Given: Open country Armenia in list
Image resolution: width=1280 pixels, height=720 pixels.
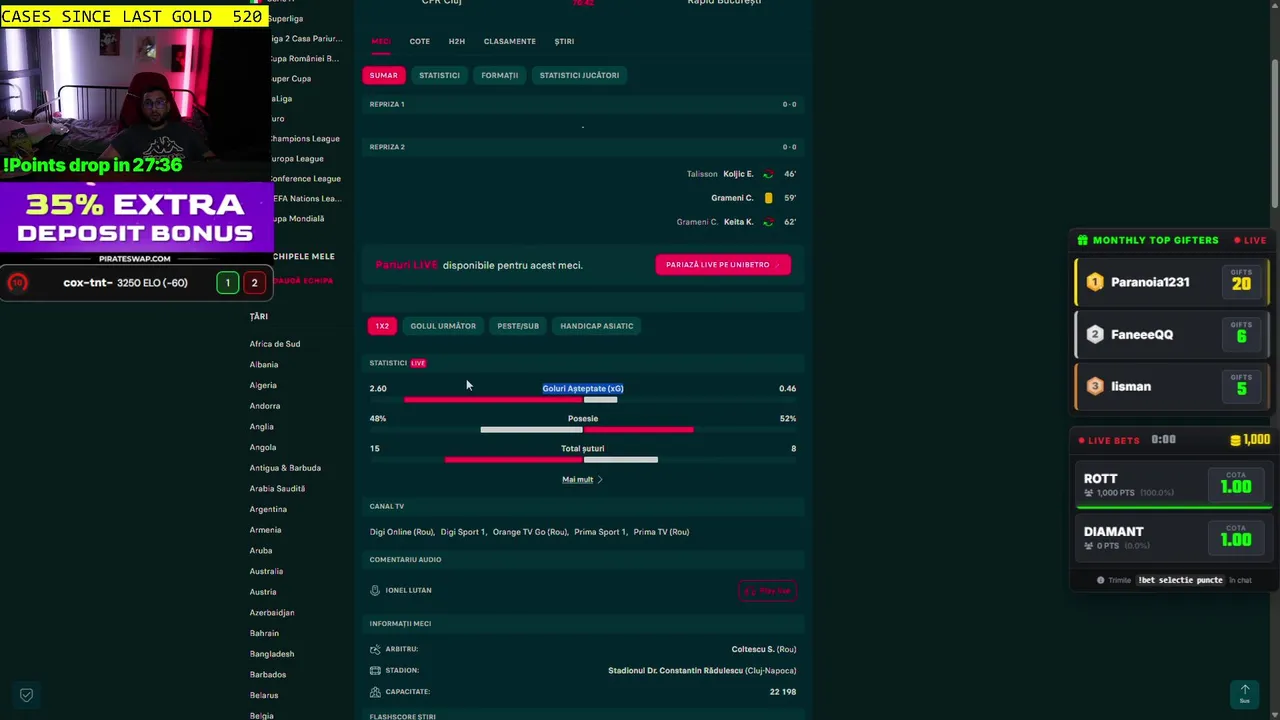Looking at the screenshot, I should coord(265,530).
